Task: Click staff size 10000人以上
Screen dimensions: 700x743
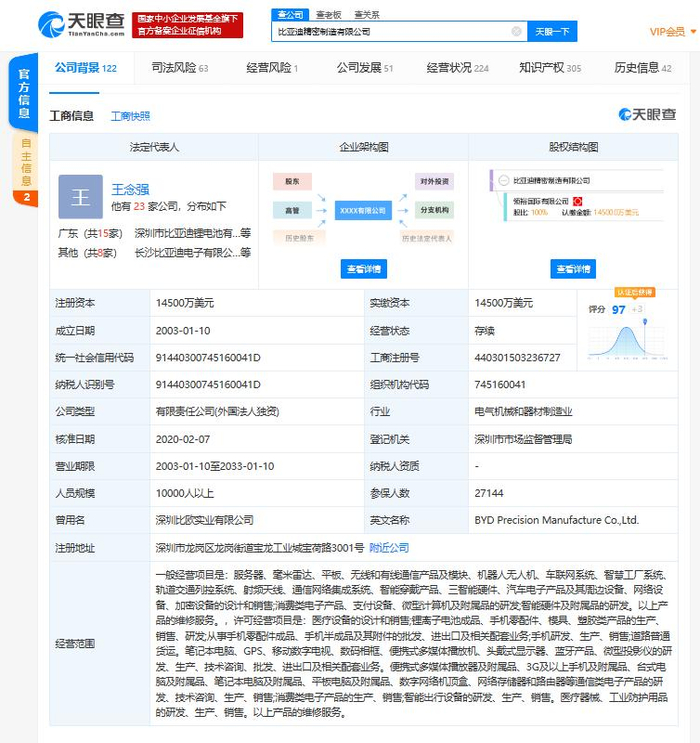Action: (185, 493)
